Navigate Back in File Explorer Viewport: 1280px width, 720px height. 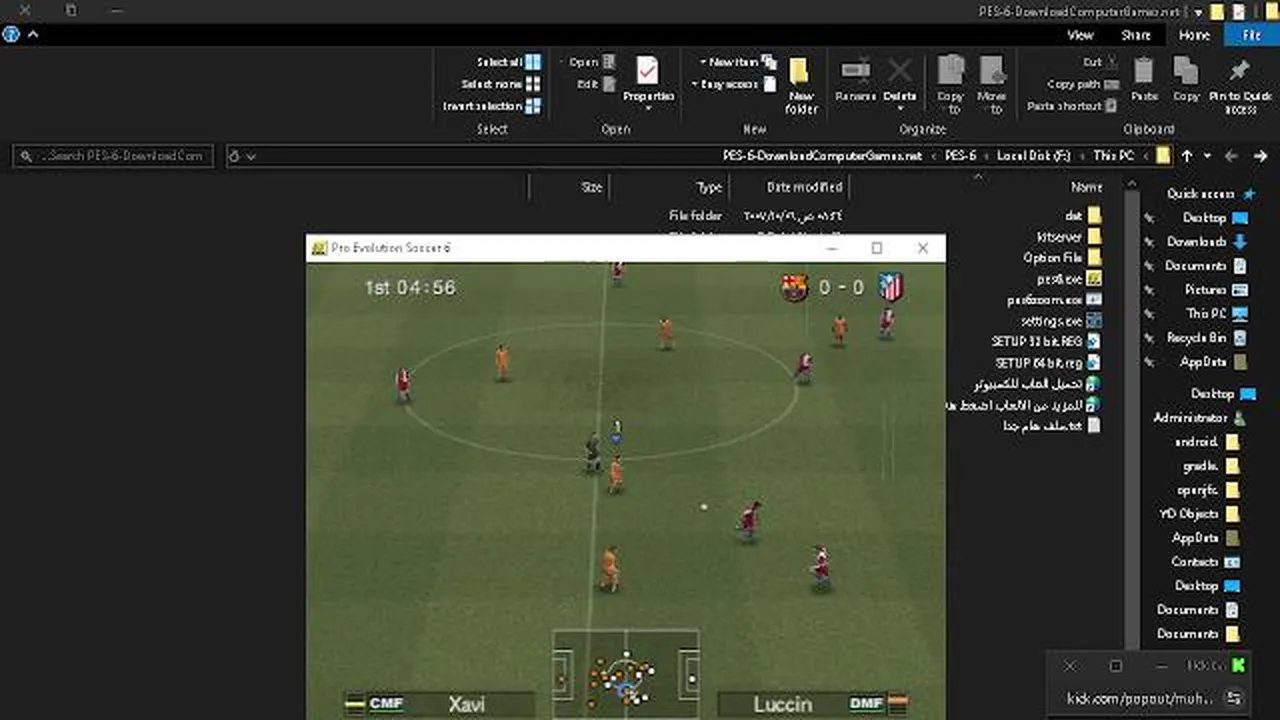coord(1260,156)
